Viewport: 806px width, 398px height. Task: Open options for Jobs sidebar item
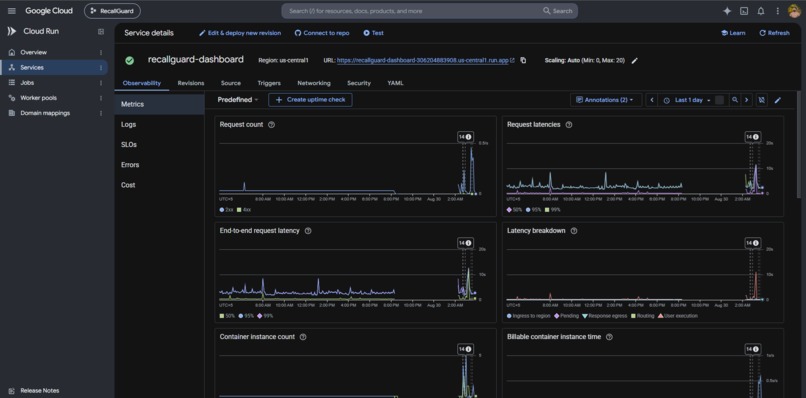(101, 83)
